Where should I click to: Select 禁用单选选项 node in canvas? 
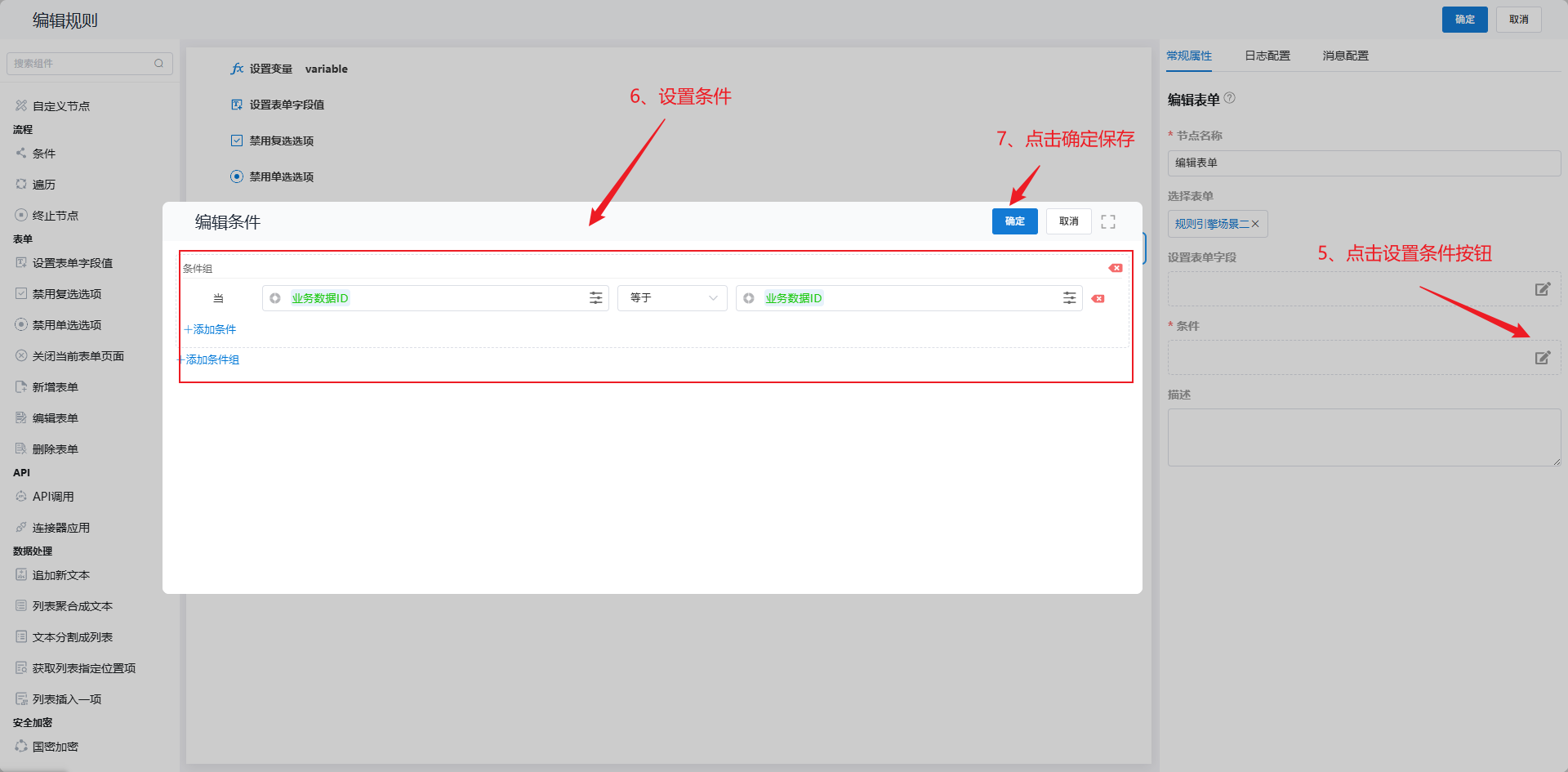pyautogui.click(x=281, y=176)
